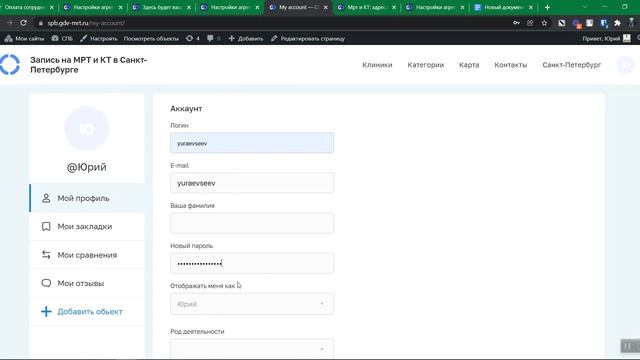Open 'Мои сайты' admin bar menu

24,38
